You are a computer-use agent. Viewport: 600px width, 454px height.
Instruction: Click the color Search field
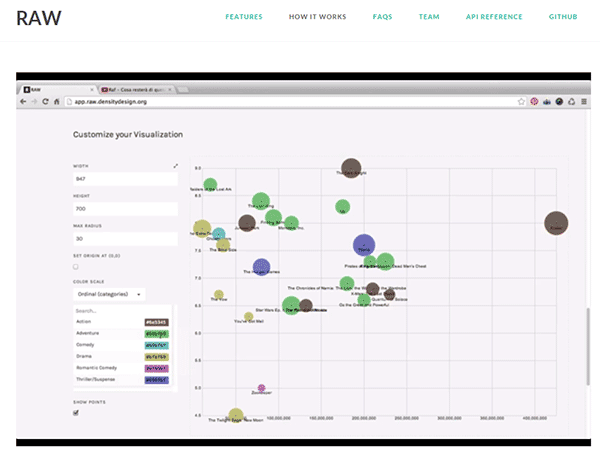[x=122, y=311]
